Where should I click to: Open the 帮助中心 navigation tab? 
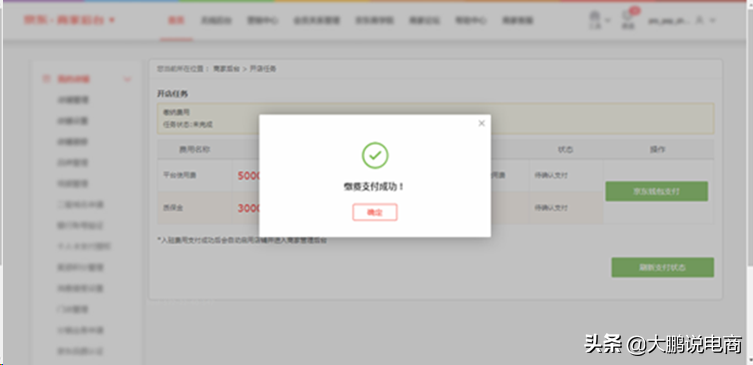(471, 21)
